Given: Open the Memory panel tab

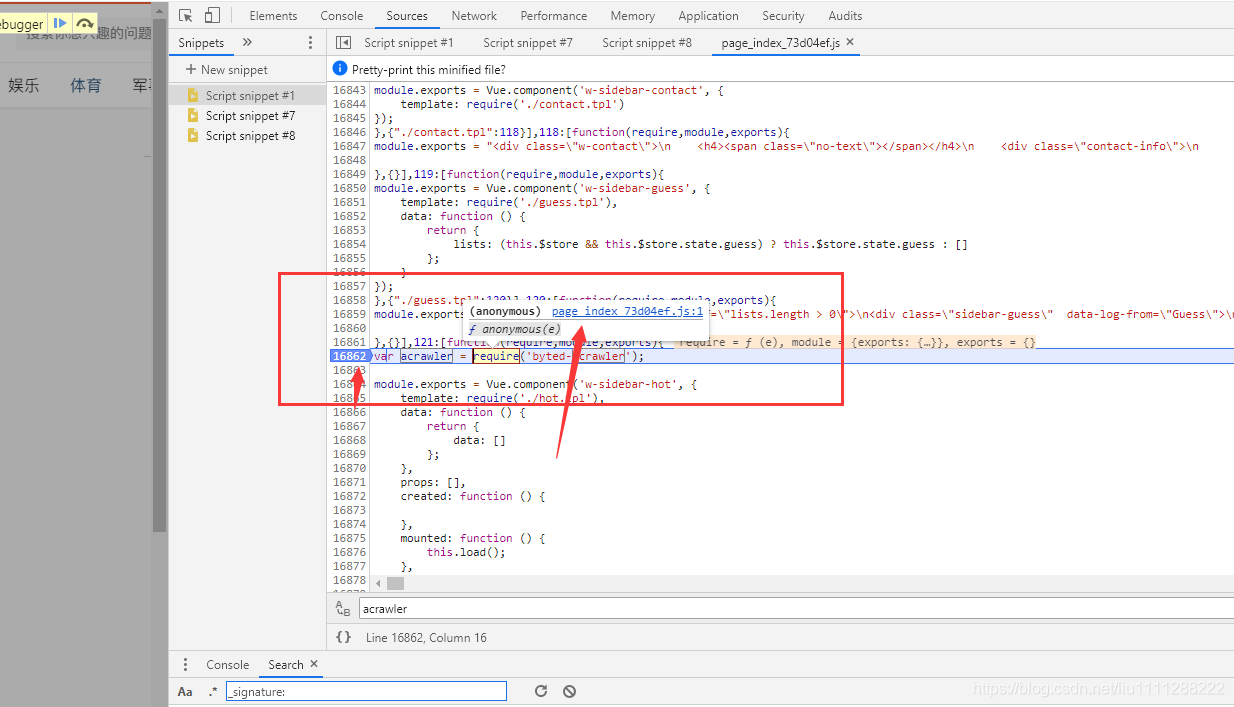Looking at the screenshot, I should pos(633,16).
